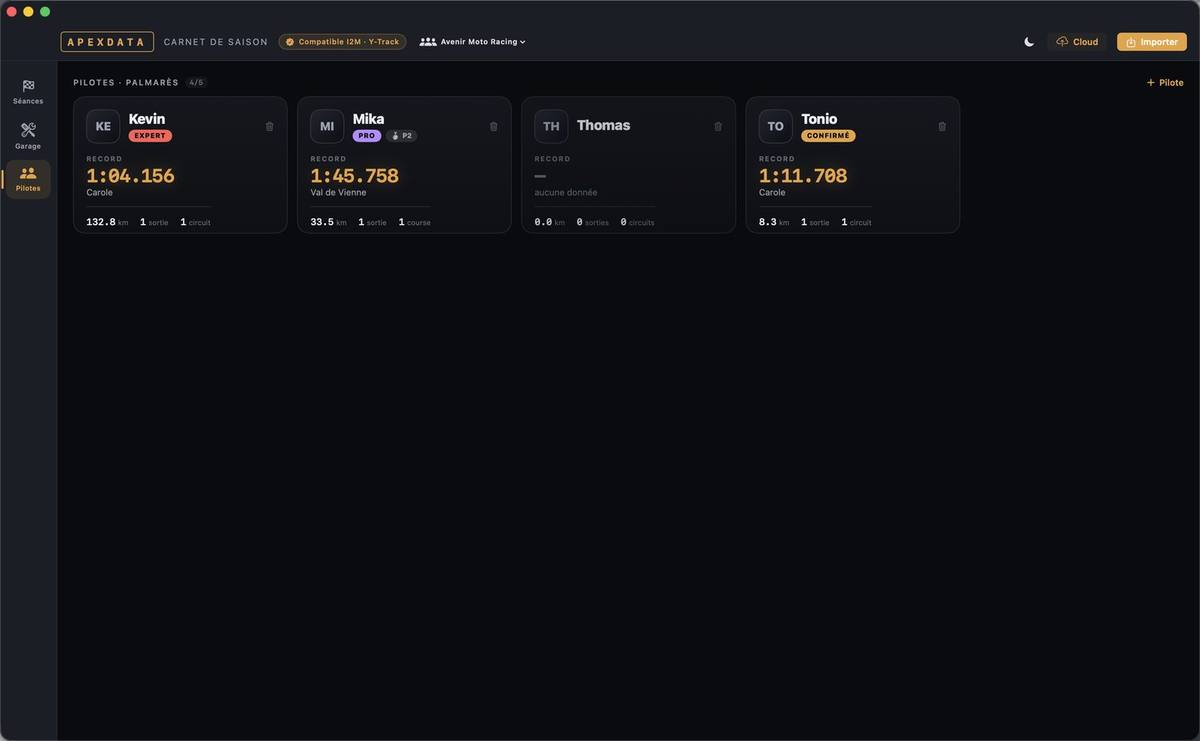
Task: Click the Compatible I2M · Y-Track badge
Action: (x=342, y=42)
